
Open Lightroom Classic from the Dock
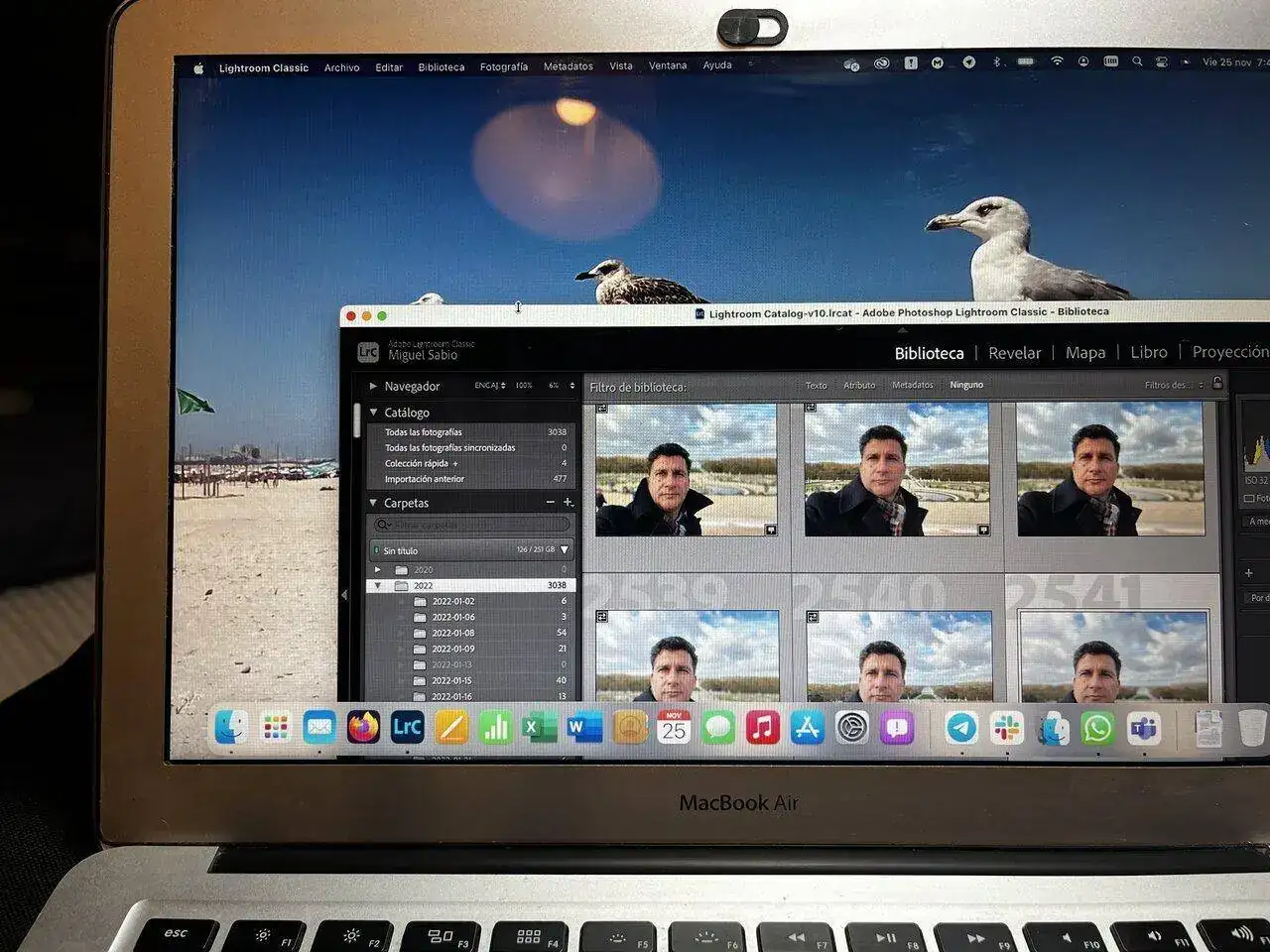pyautogui.click(x=407, y=728)
